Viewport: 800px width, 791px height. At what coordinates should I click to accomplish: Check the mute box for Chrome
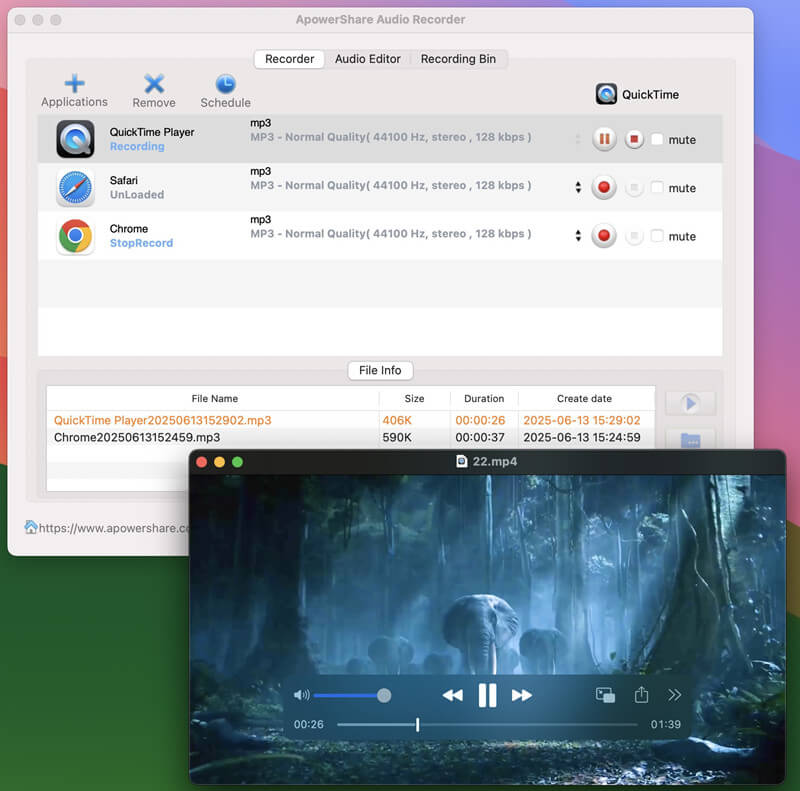(657, 236)
